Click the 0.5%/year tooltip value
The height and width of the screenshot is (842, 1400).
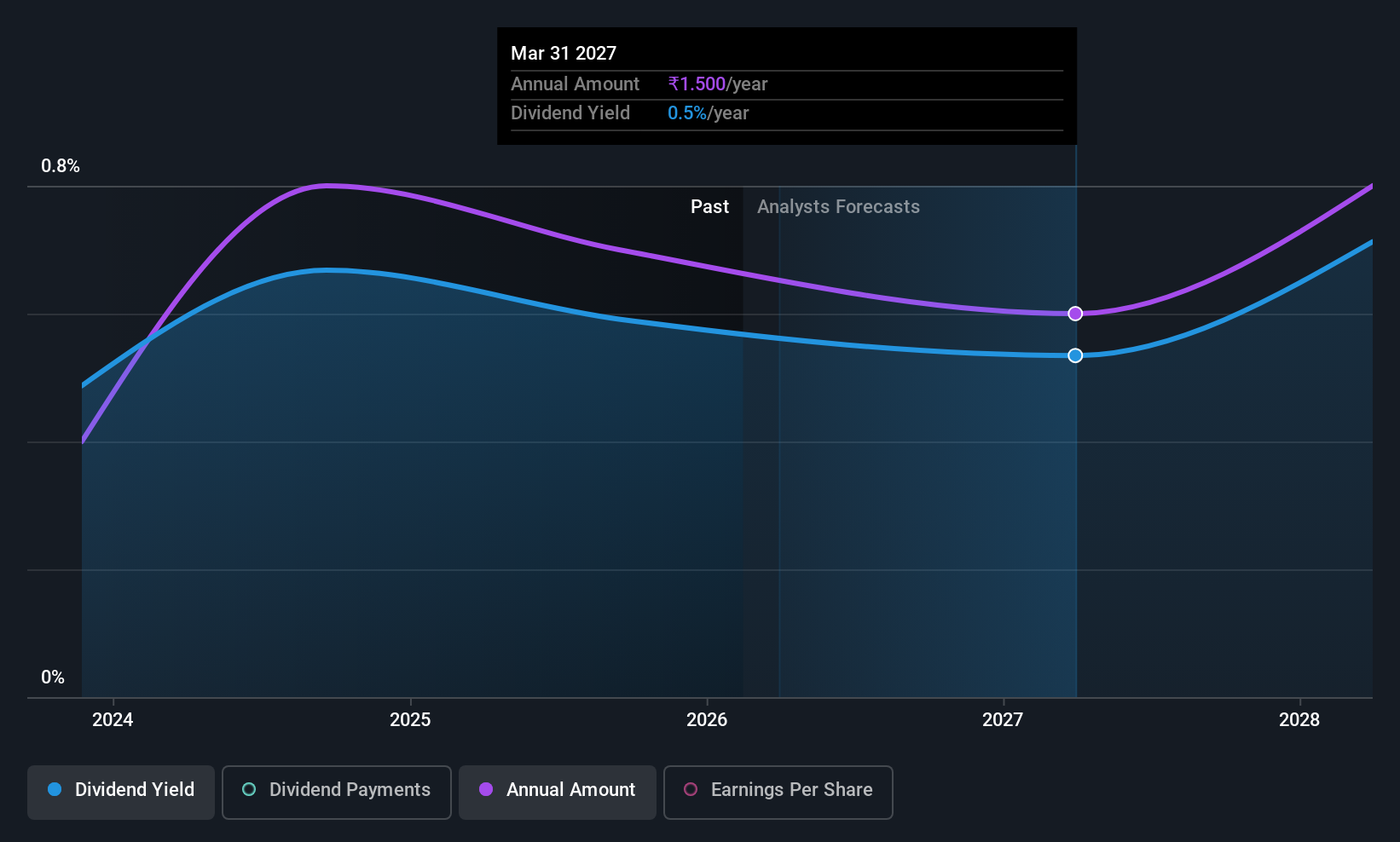pos(709,113)
